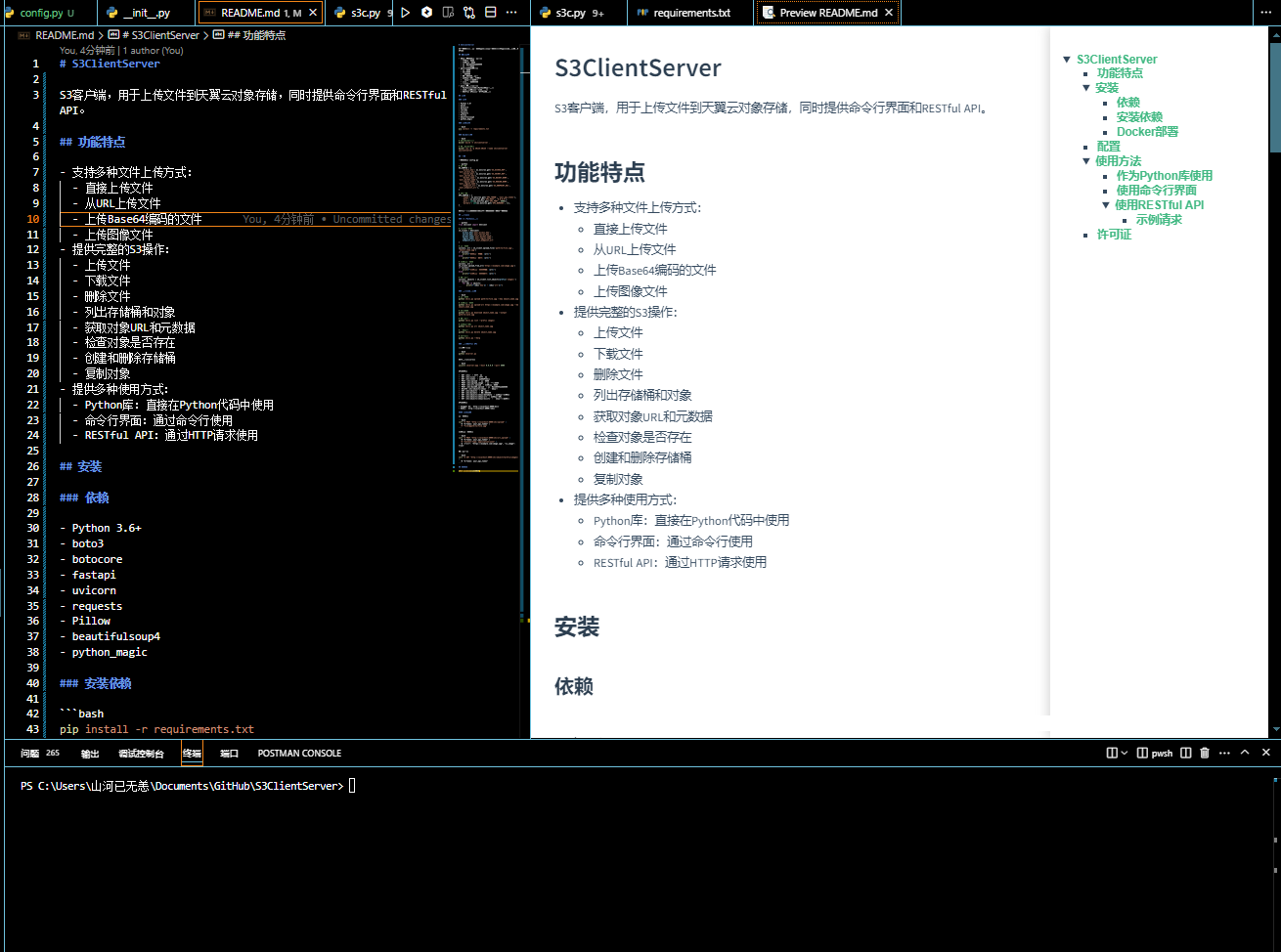
Task: Close the bottom terminal panel
Action: (x=1266, y=753)
